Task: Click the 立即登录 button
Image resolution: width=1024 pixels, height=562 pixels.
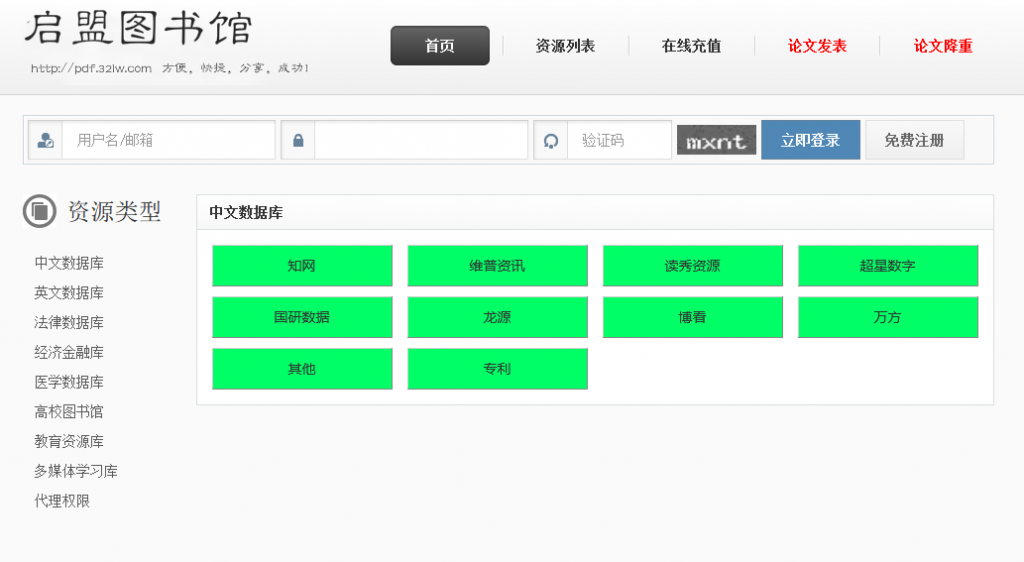Action: [x=810, y=140]
